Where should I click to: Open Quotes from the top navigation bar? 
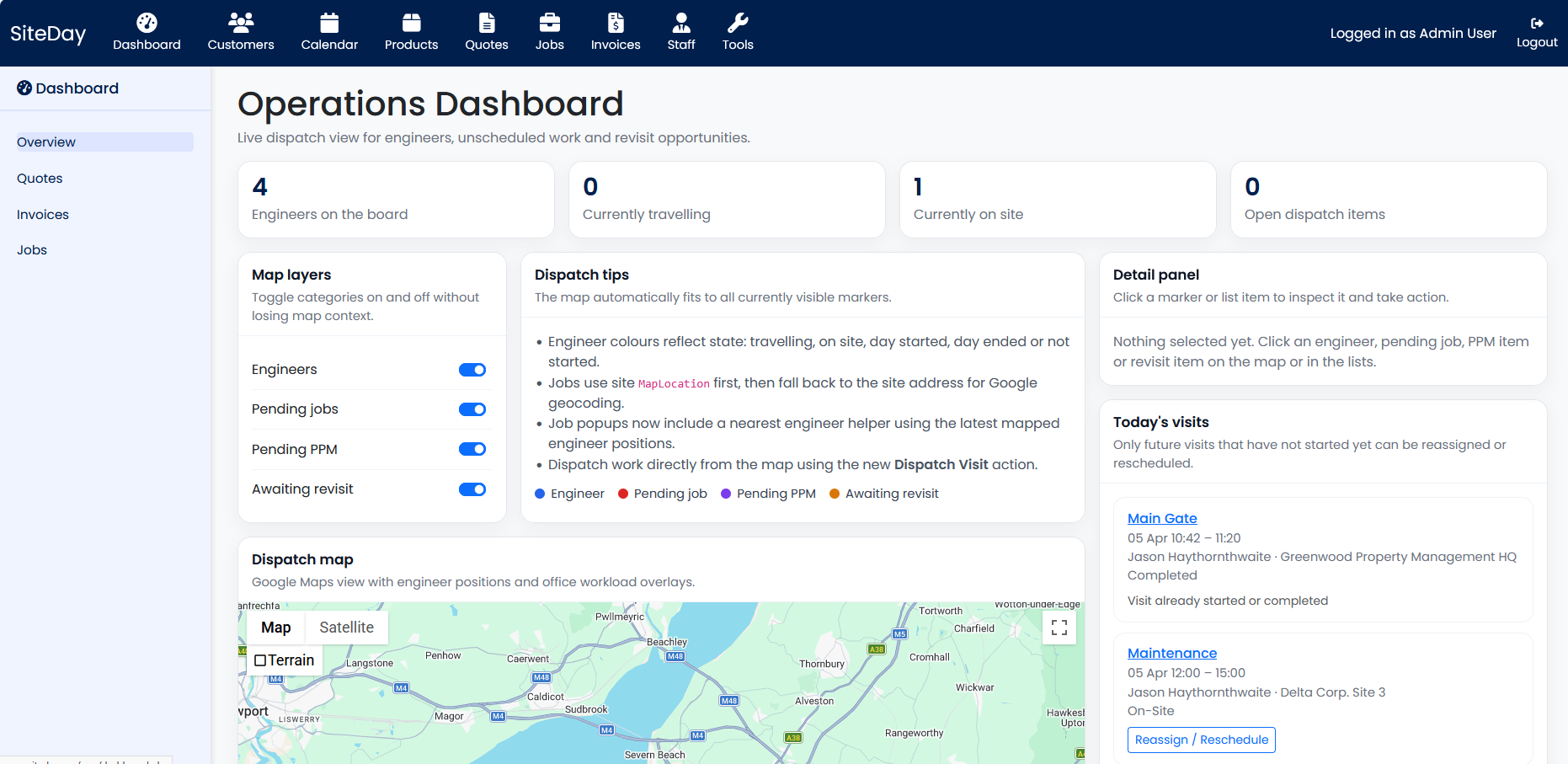pos(487,33)
